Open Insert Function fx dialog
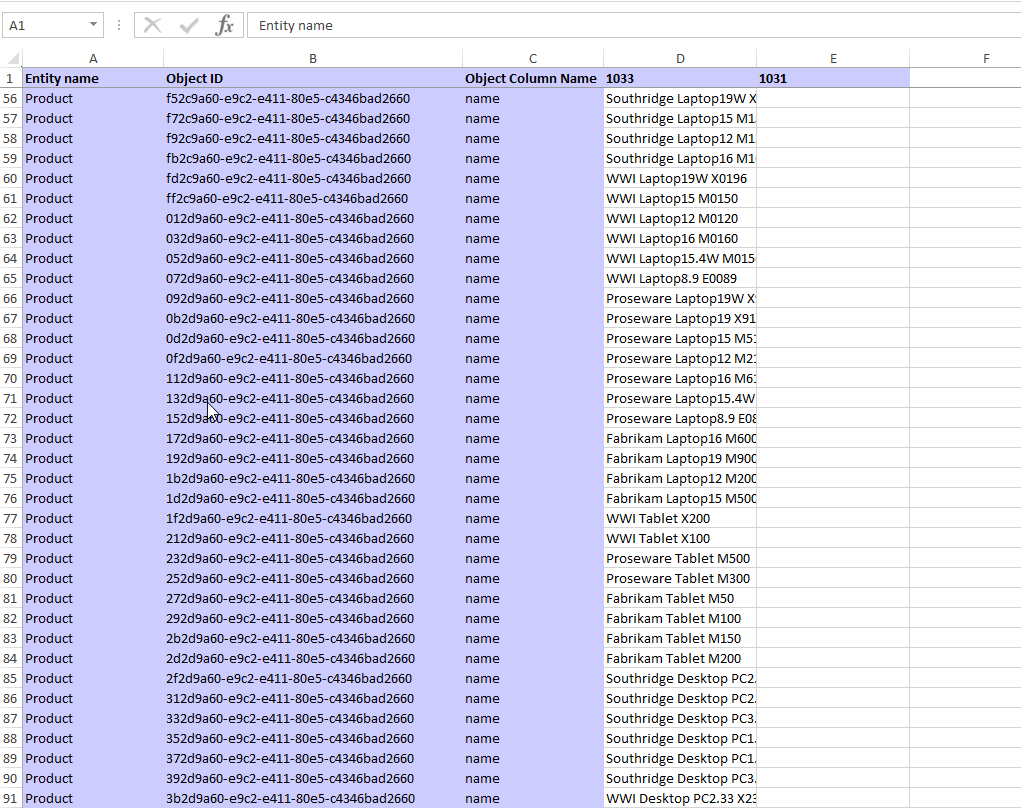1021x808 pixels. pos(224,25)
